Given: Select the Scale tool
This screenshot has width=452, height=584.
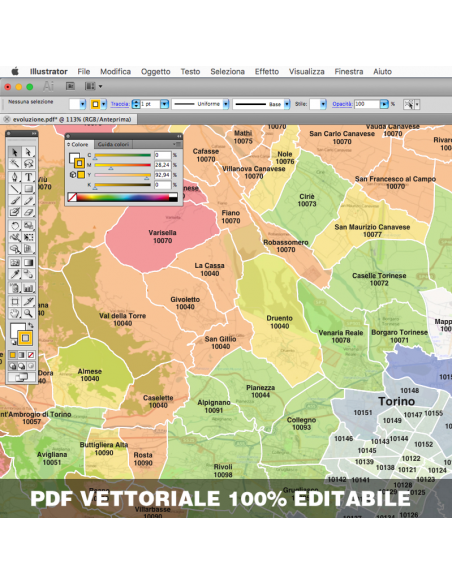Looking at the screenshot, I should click(x=28, y=225).
